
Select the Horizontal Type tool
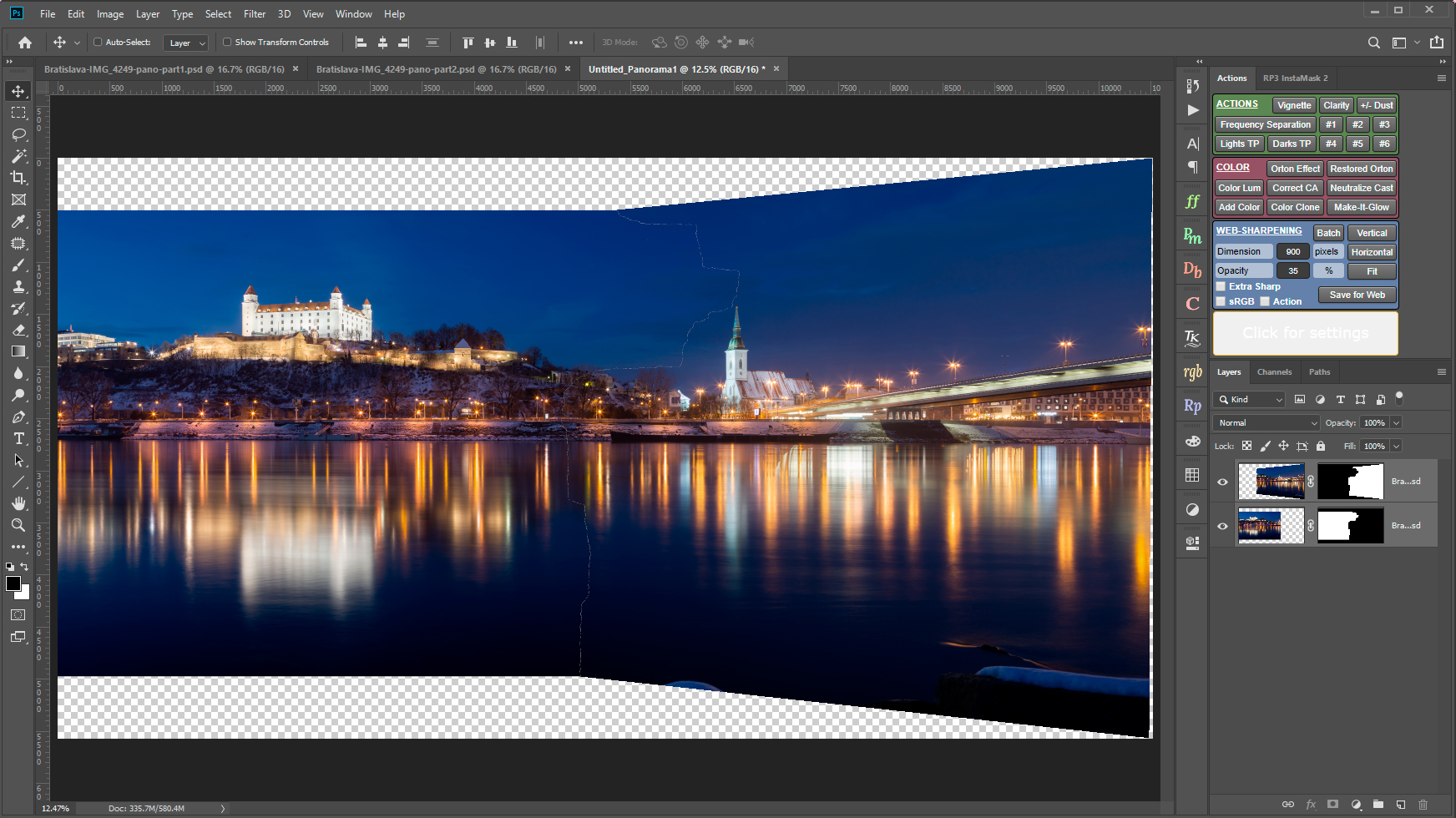18,438
